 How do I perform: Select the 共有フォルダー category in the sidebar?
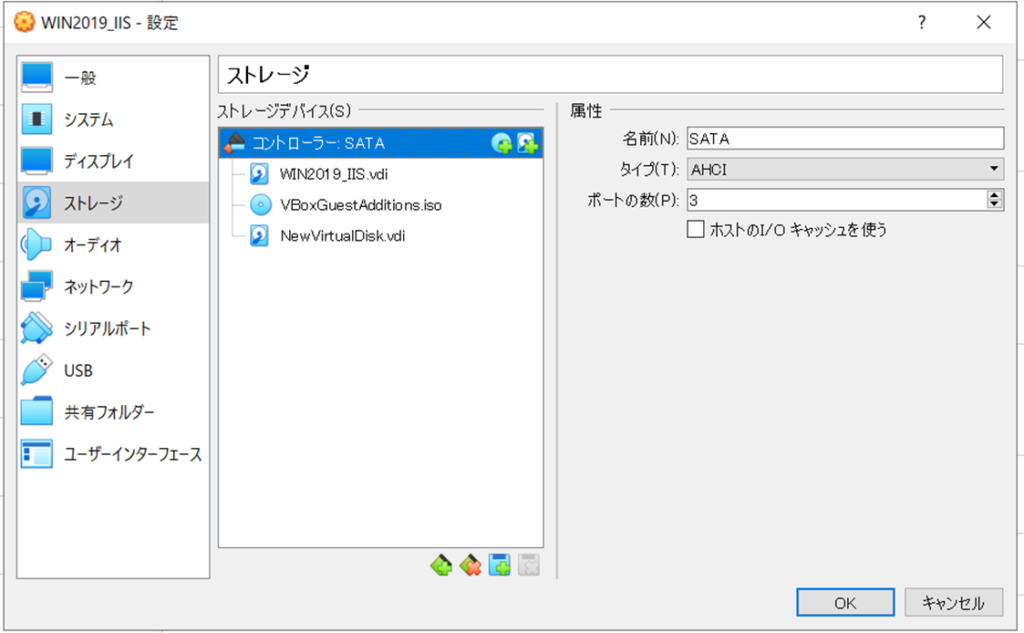pos(109,412)
